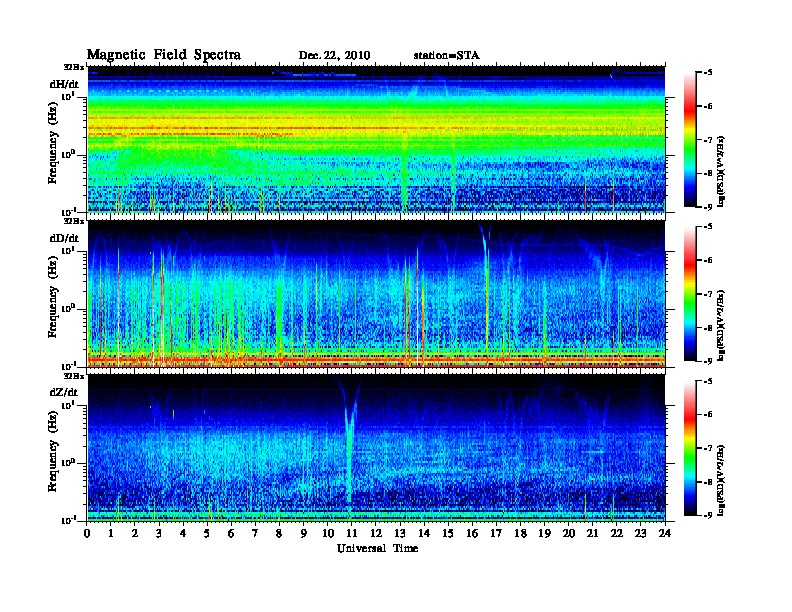792x612 pixels.
Task: Click the hour "19" tick label on the time axis
Action: (x=544, y=533)
